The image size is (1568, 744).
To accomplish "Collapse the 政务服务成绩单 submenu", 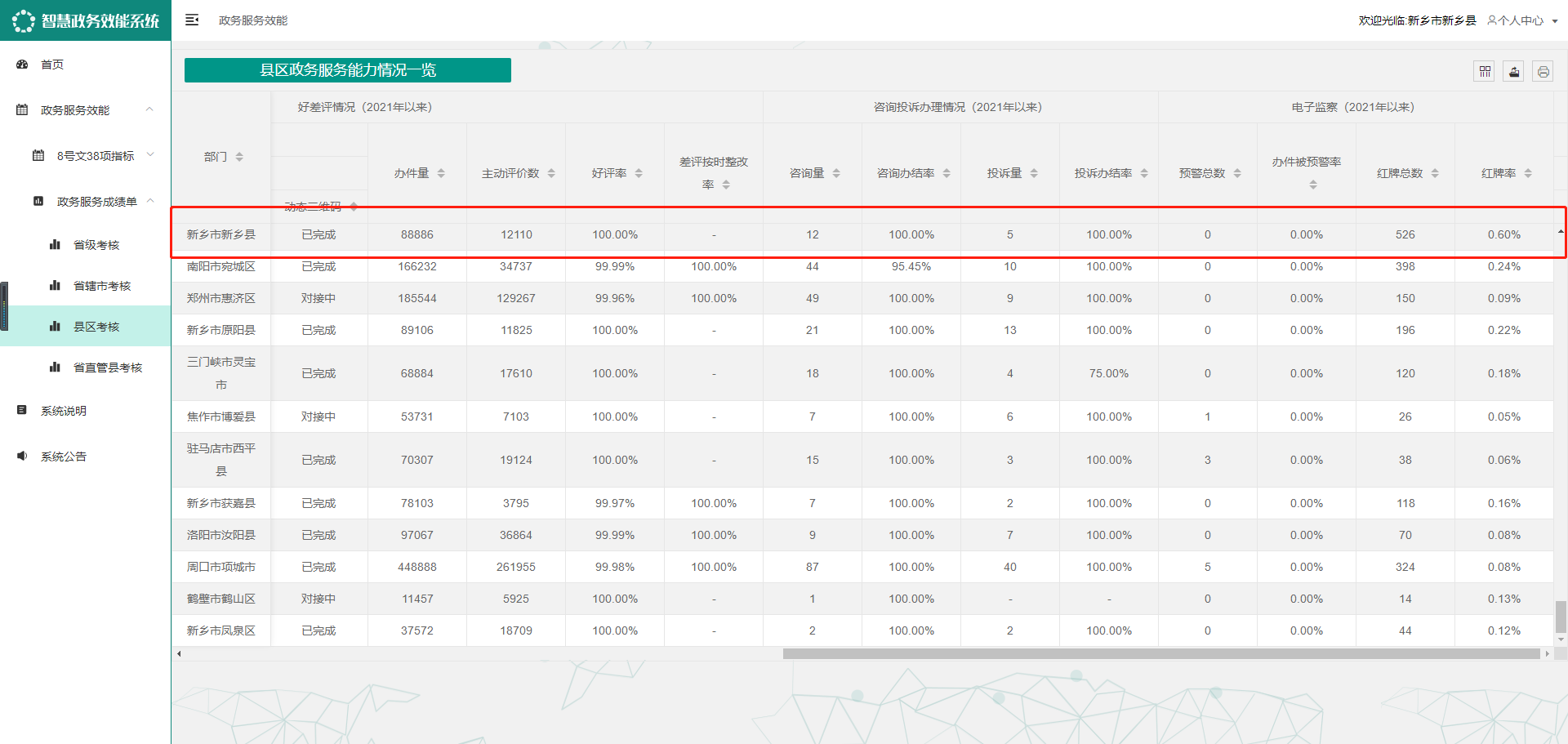I will click(x=150, y=201).
